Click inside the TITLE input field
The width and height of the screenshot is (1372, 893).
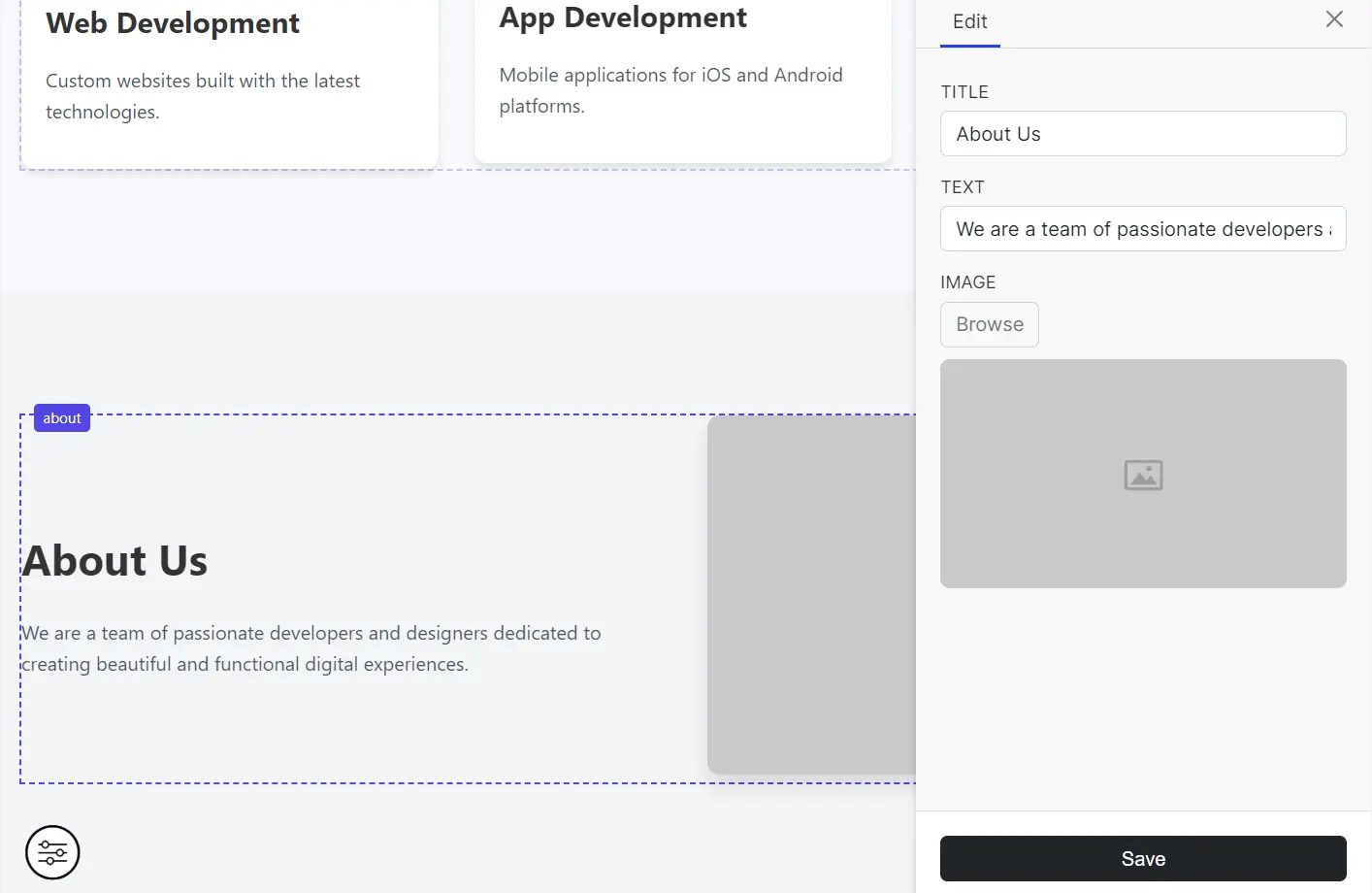coord(1143,133)
